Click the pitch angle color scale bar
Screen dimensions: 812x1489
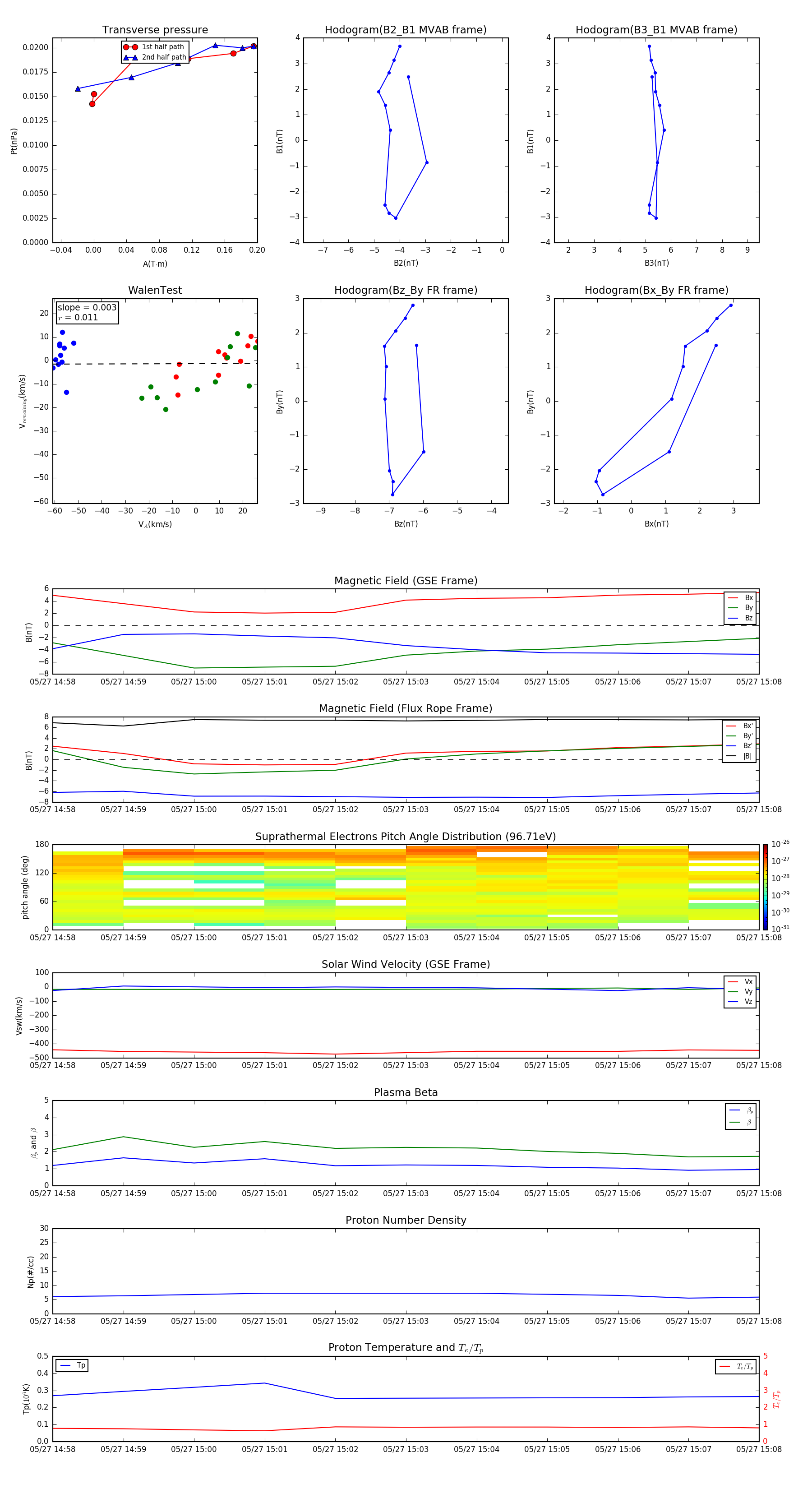click(x=765, y=887)
